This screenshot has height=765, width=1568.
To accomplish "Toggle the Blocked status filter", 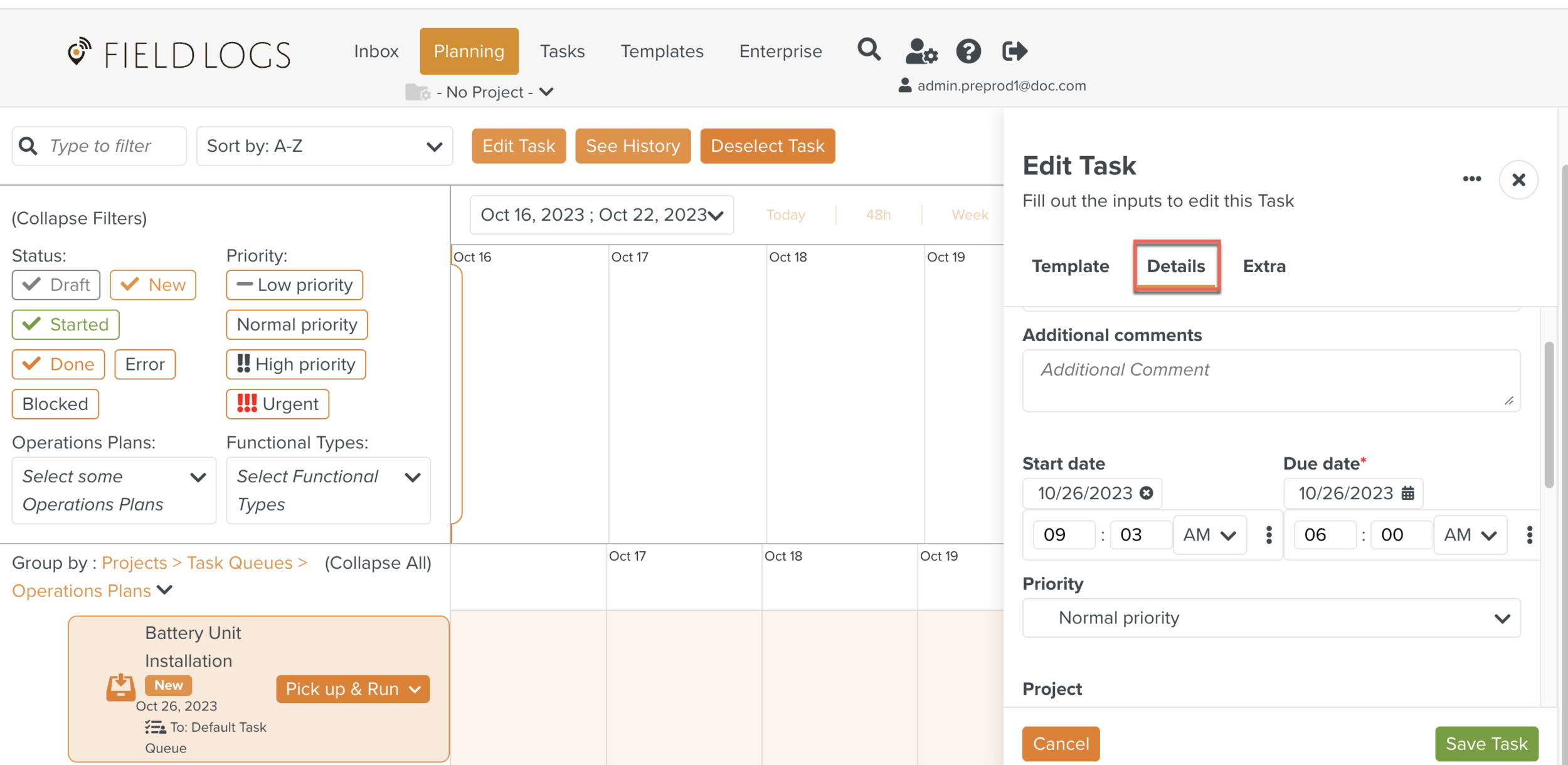I will tap(55, 404).
